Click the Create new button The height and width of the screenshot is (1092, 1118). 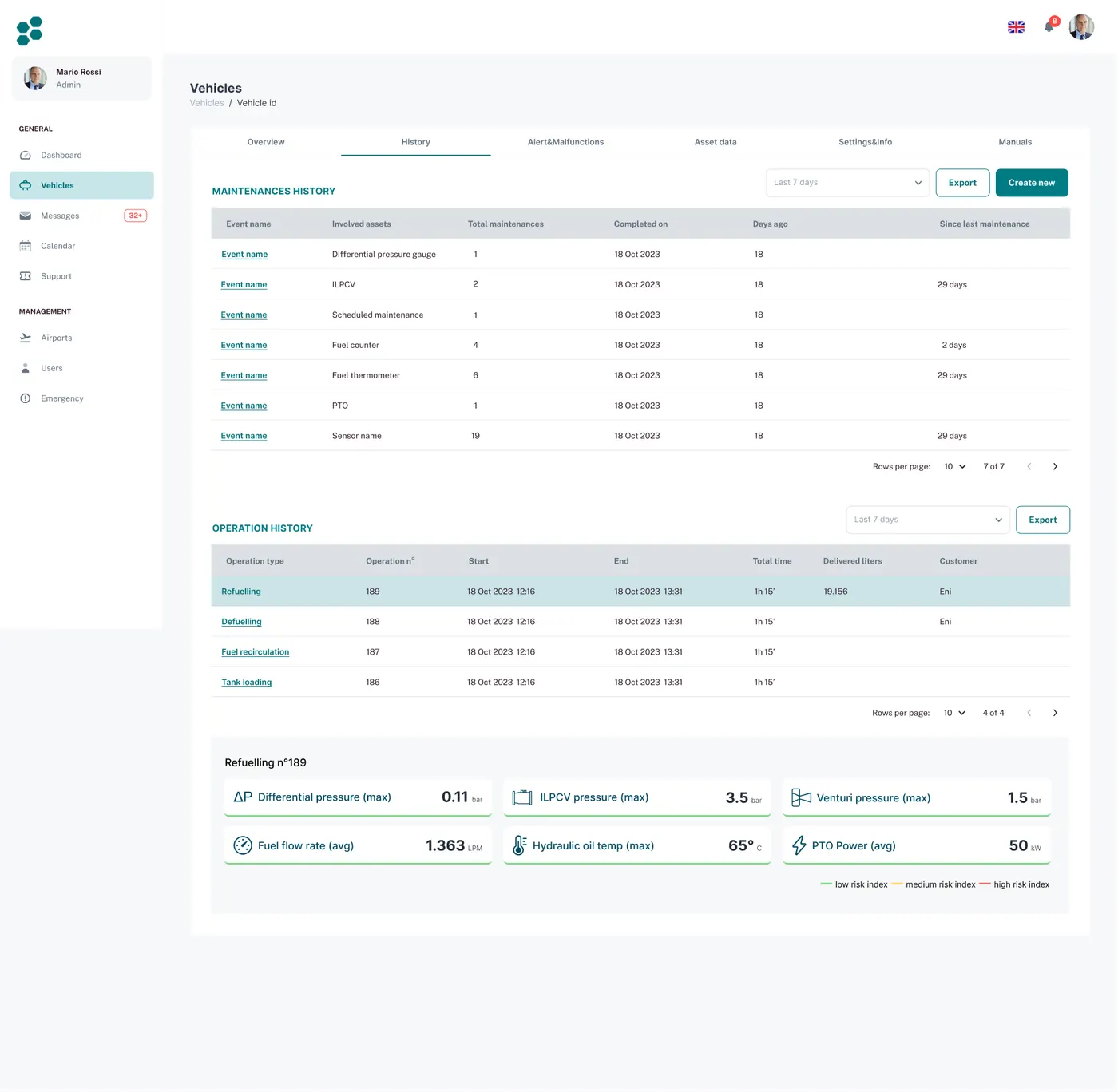point(1032,183)
